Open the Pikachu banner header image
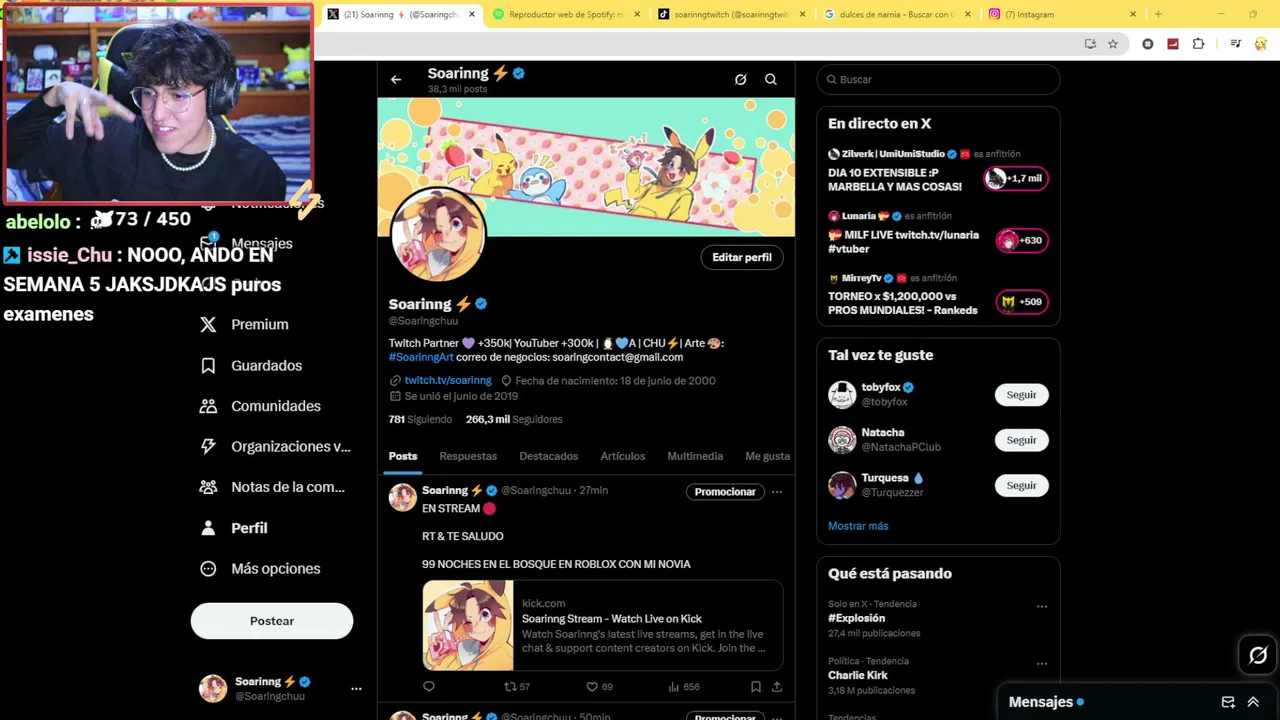Viewport: 1280px width, 720px height. pyautogui.click(x=586, y=167)
